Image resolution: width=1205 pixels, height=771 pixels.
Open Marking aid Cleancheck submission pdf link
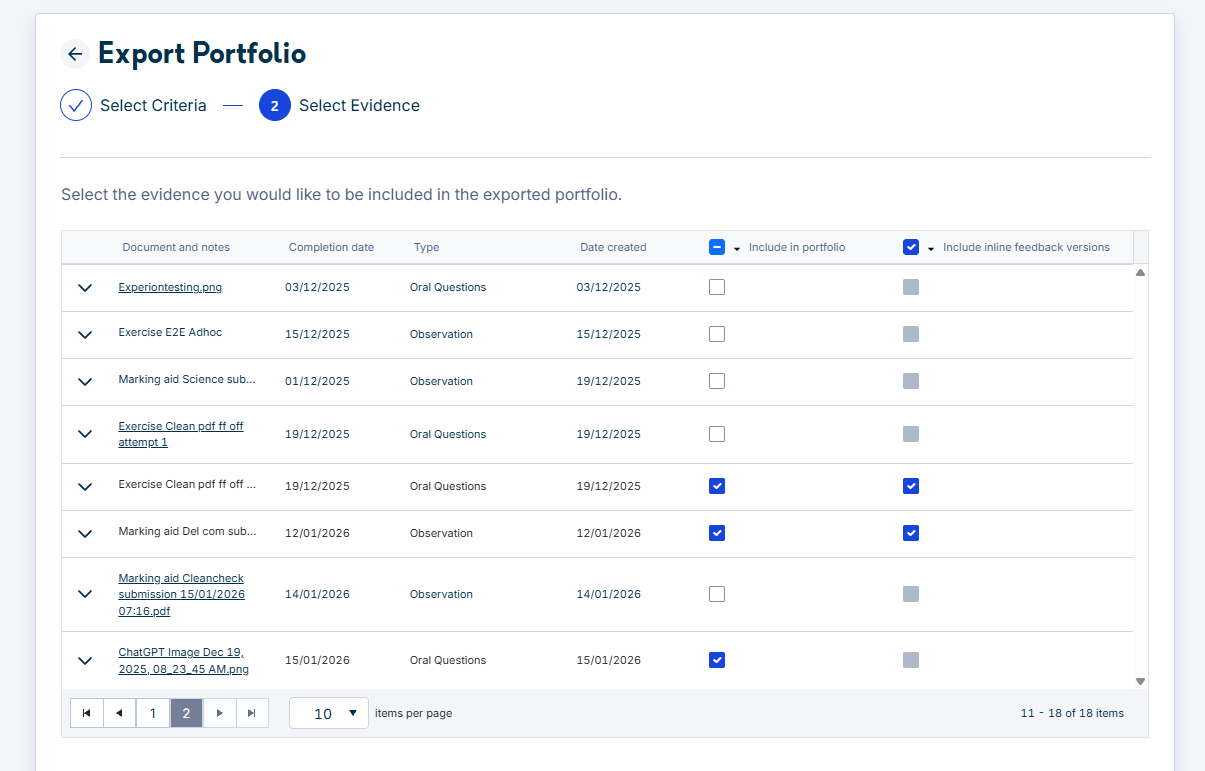pyautogui.click(x=182, y=594)
